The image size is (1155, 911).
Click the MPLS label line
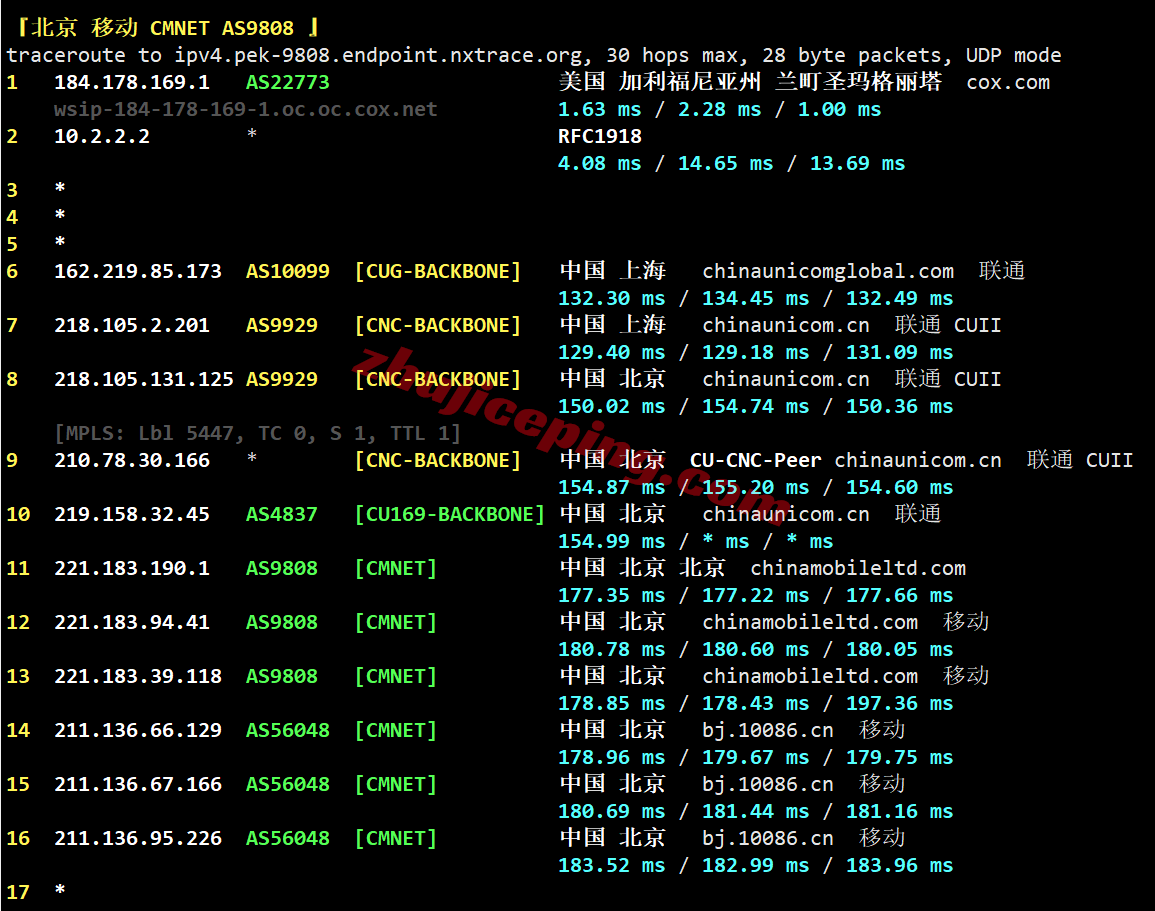click(x=258, y=433)
